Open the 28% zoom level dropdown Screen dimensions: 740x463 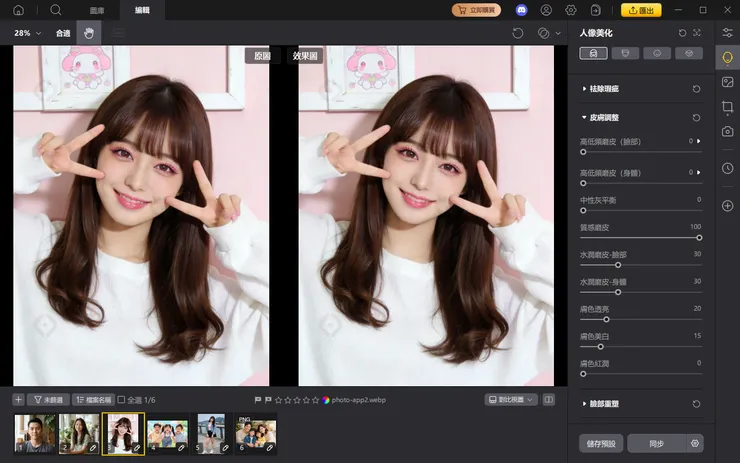pyautogui.click(x=27, y=33)
